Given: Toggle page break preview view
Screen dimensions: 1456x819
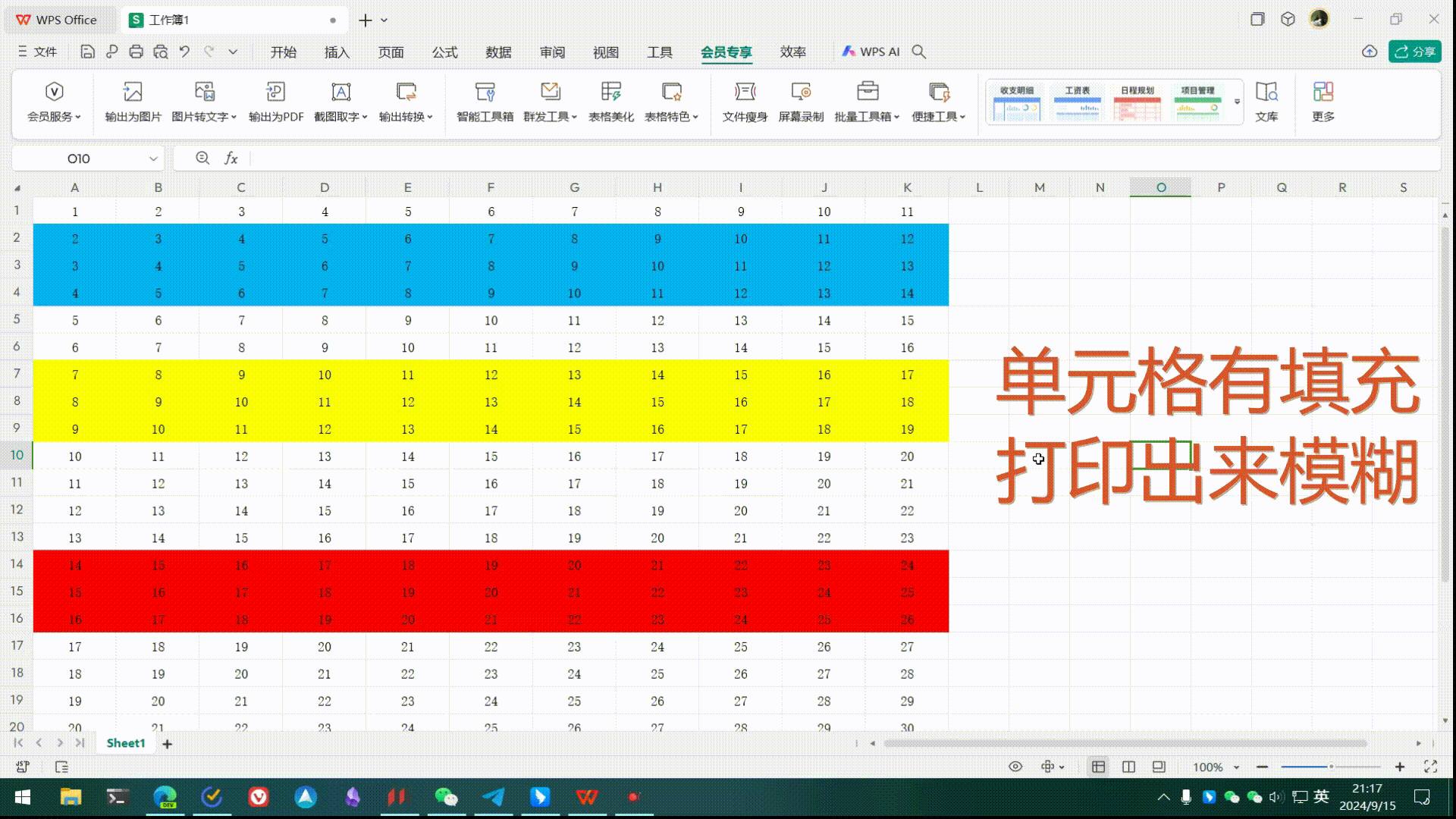Looking at the screenshot, I should tap(1128, 767).
